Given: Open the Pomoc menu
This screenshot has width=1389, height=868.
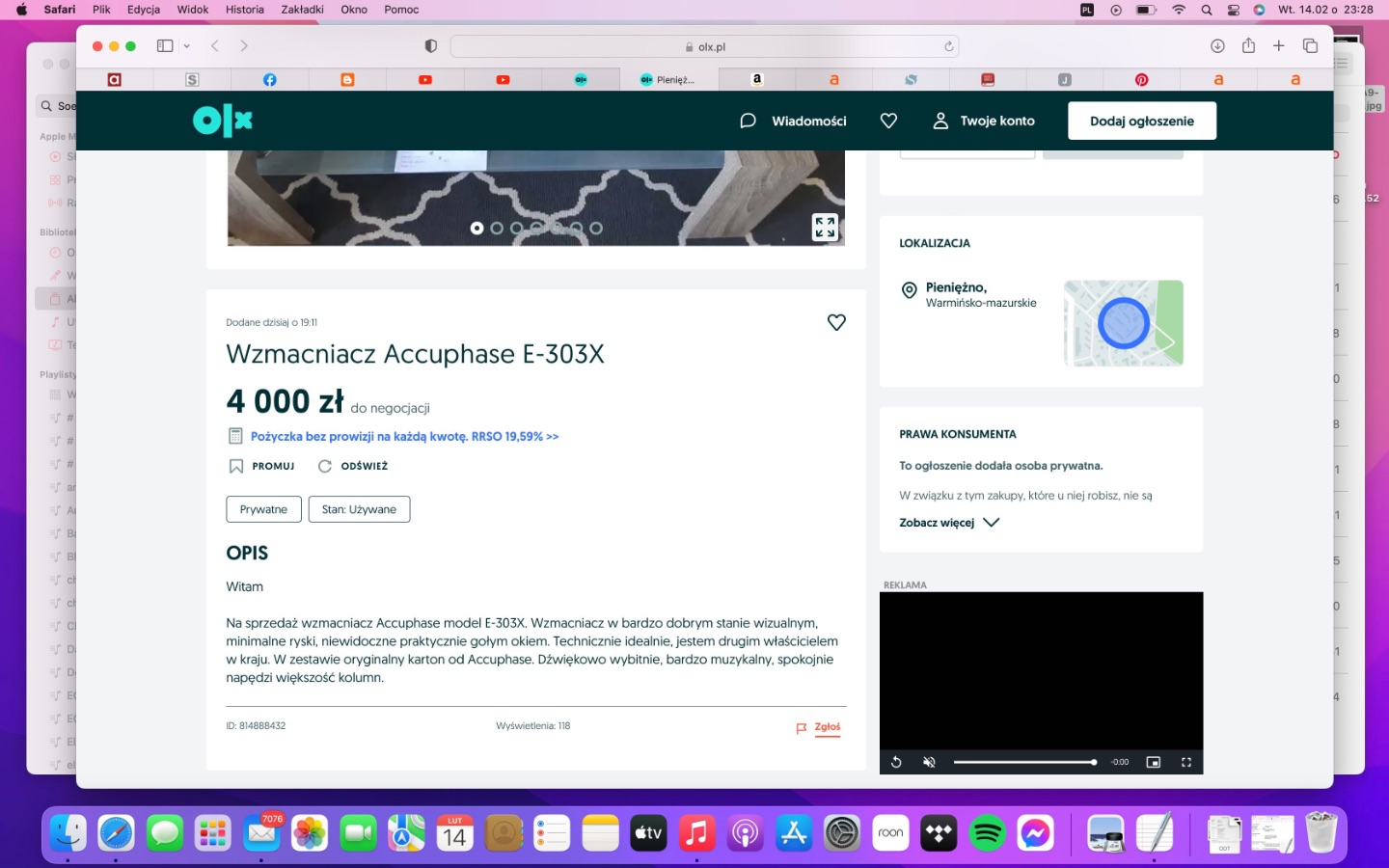Looking at the screenshot, I should (x=401, y=10).
